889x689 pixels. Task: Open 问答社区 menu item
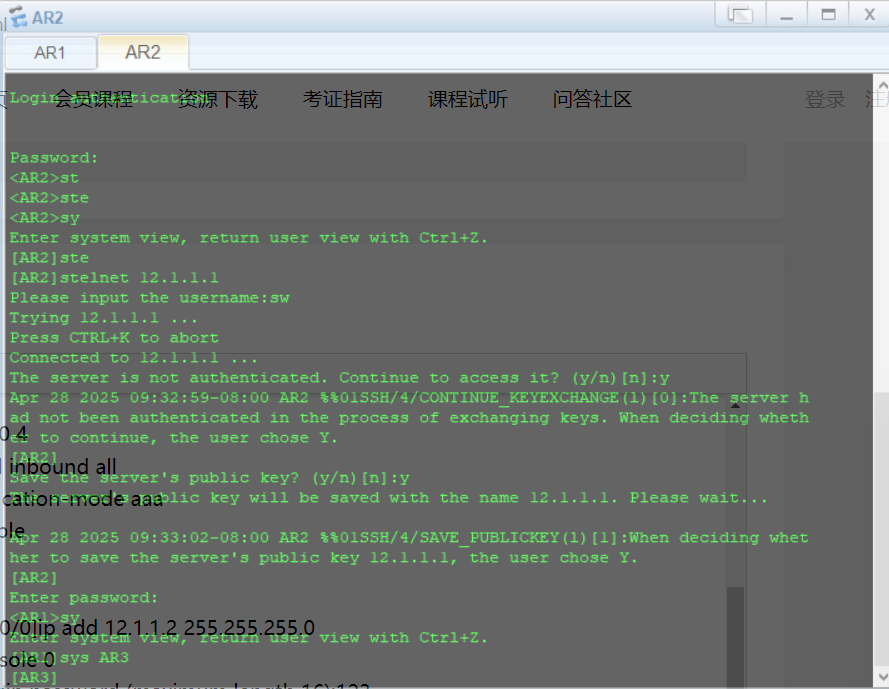(592, 99)
